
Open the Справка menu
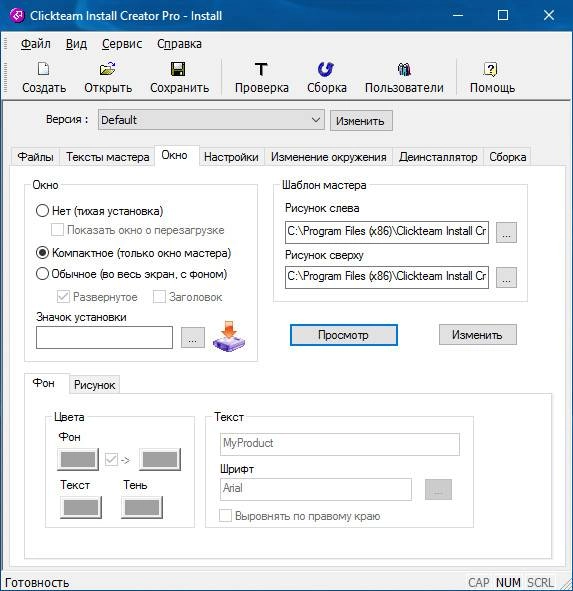point(179,44)
